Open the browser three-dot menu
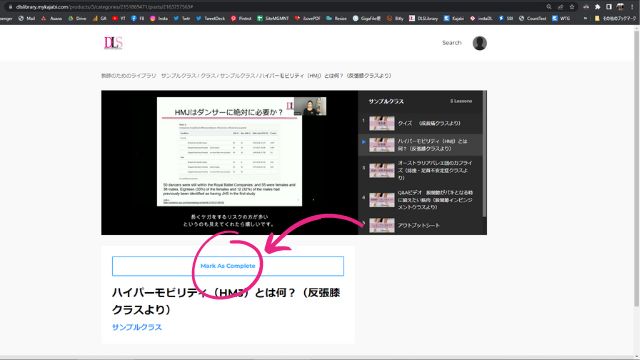640x360 pixels. click(631, 7)
